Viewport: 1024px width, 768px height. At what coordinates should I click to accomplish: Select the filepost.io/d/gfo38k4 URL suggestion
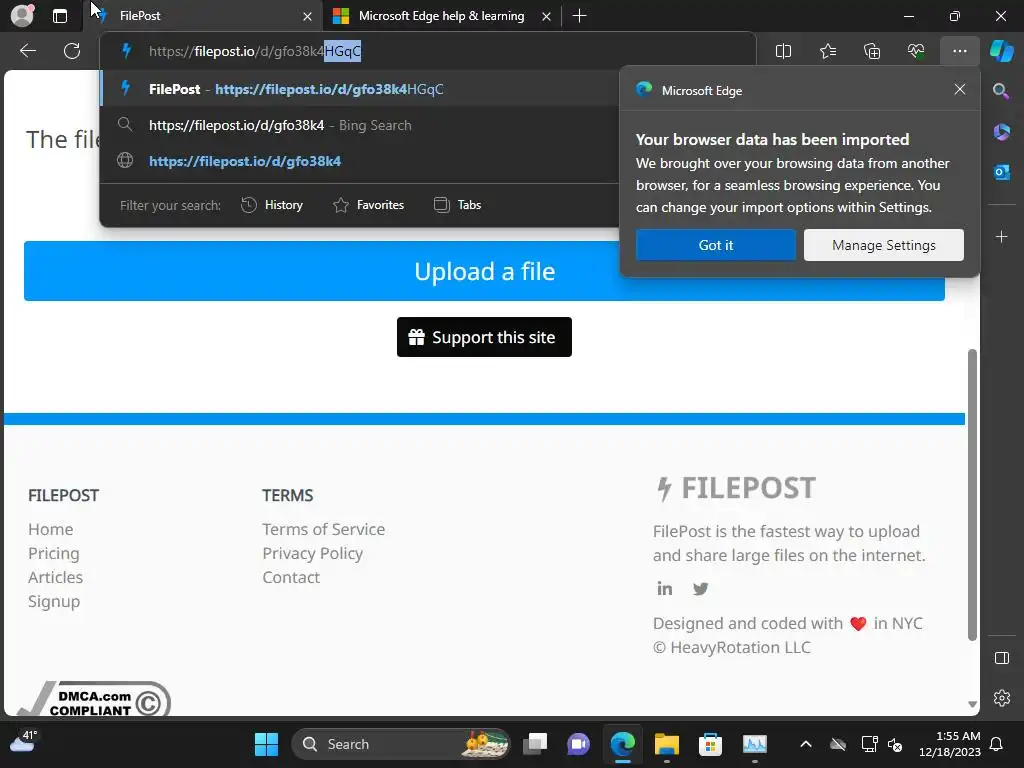(x=359, y=161)
